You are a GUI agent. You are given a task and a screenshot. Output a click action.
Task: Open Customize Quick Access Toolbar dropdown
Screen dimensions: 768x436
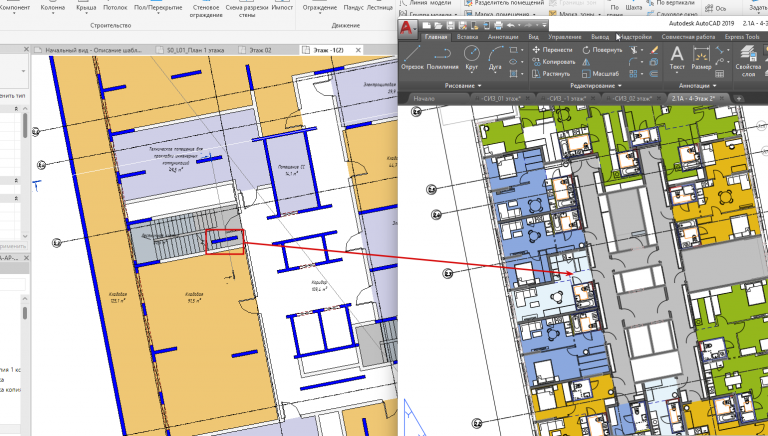click(x=544, y=25)
